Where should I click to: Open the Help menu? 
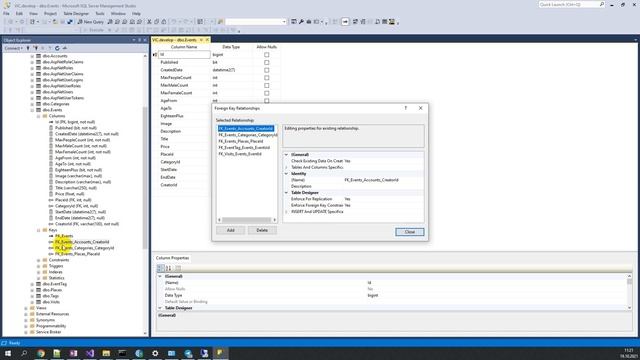[136, 13]
